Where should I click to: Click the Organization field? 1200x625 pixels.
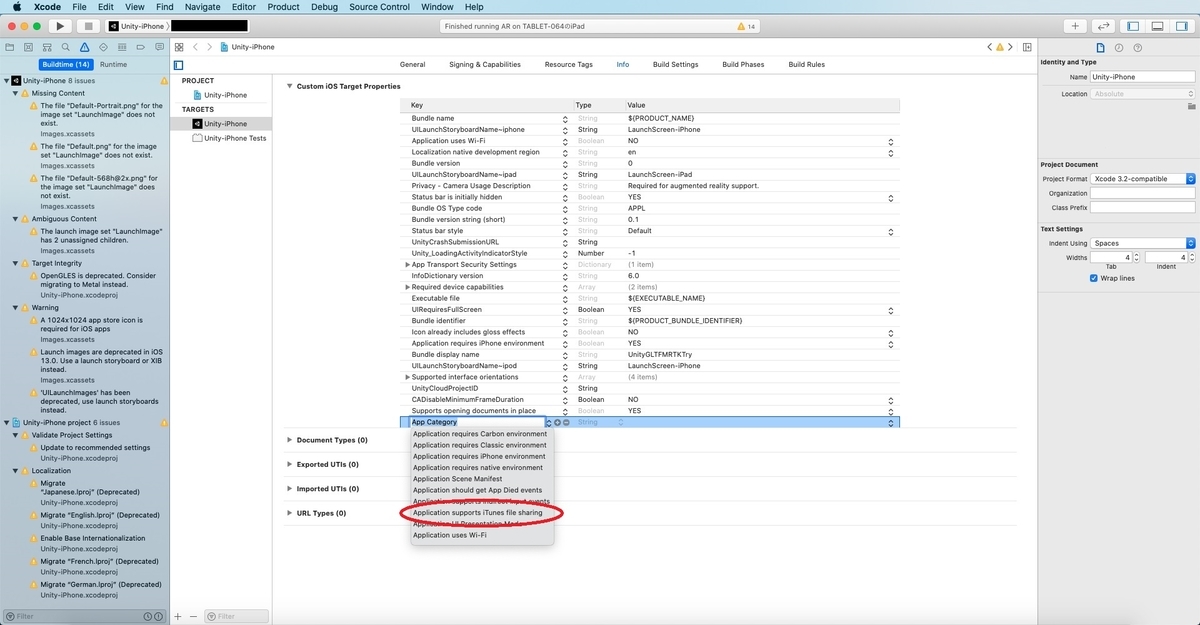[x=1143, y=193]
